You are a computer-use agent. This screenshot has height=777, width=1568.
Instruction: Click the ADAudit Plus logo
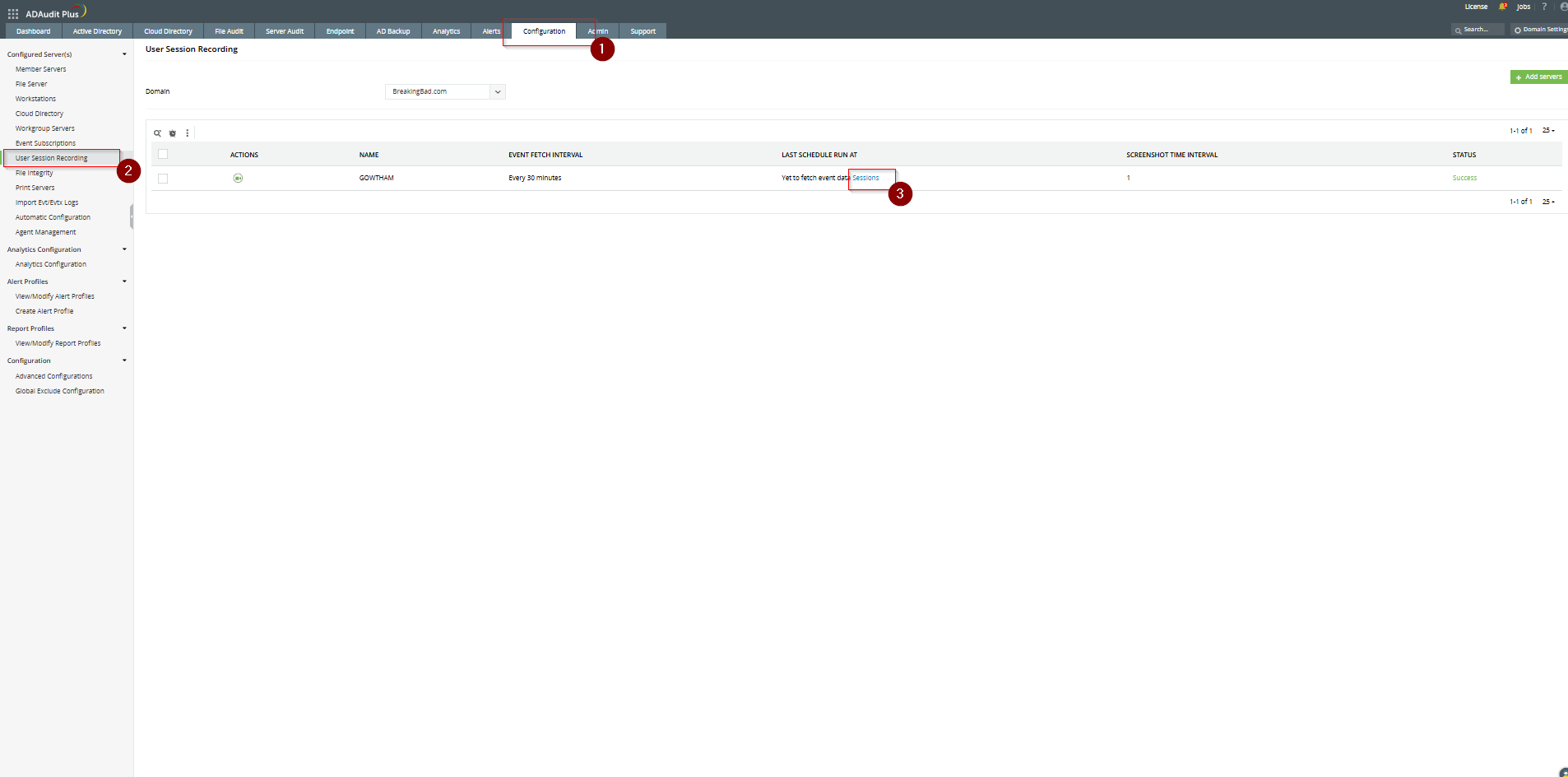(x=55, y=13)
